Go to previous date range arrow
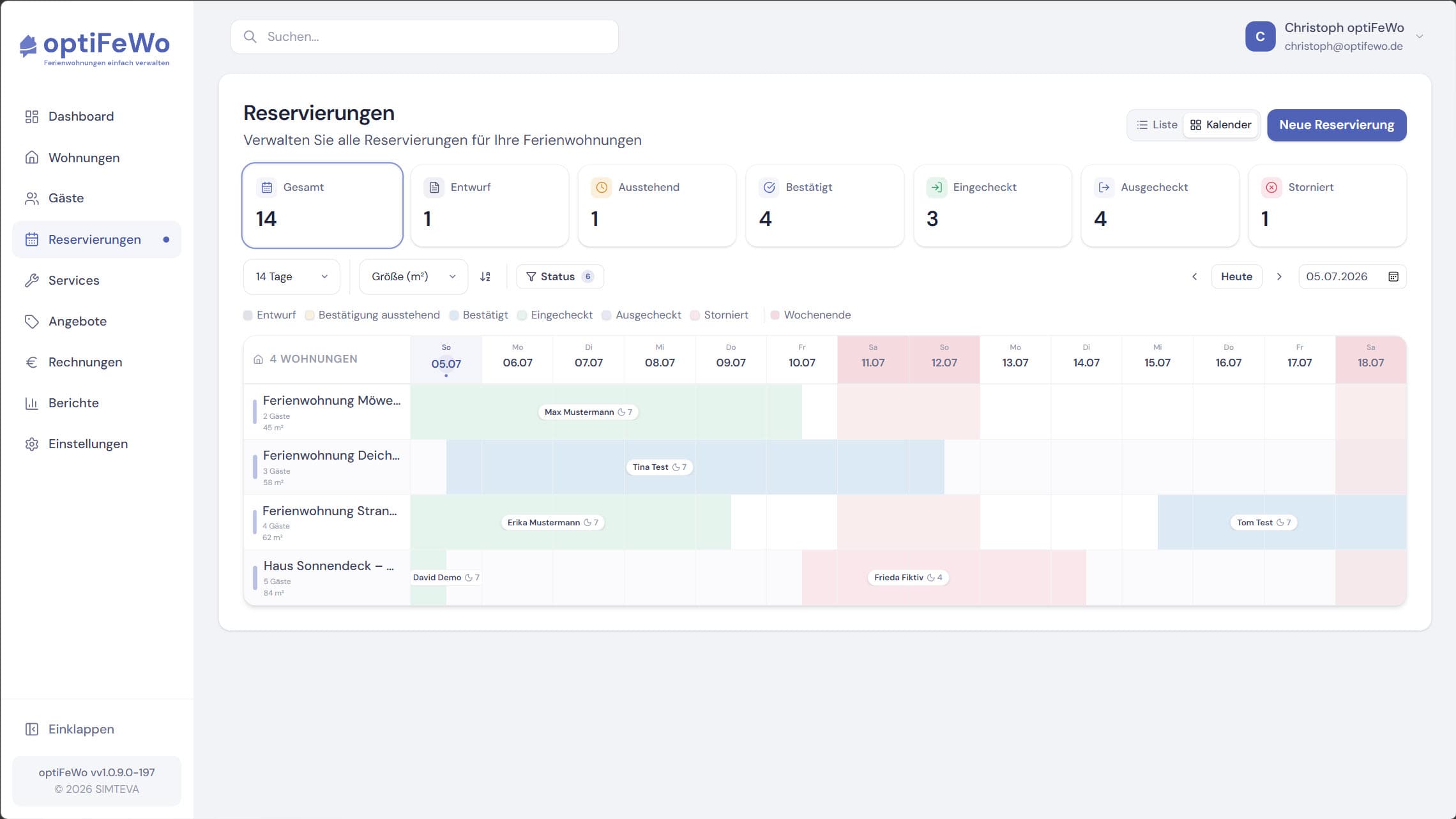Viewport: 1456px width, 819px height. [x=1194, y=276]
